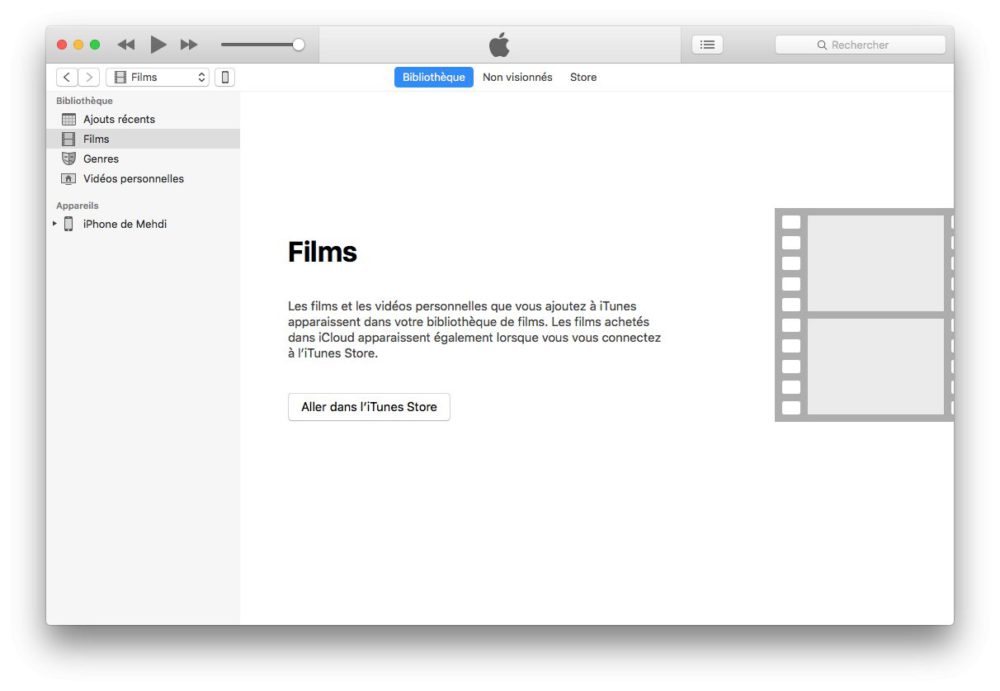Expand the iPhone de Mehdi device entry
Screen dimensions: 1000x691
tap(54, 224)
